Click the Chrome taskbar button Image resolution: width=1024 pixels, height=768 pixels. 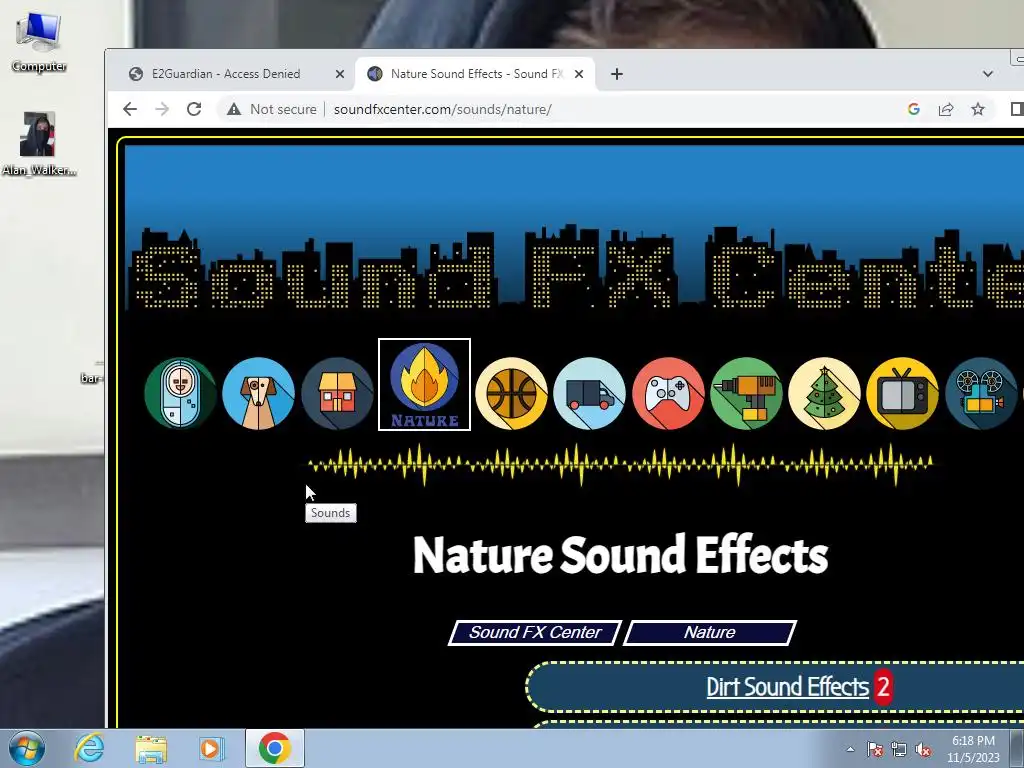[x=274, y=748]
